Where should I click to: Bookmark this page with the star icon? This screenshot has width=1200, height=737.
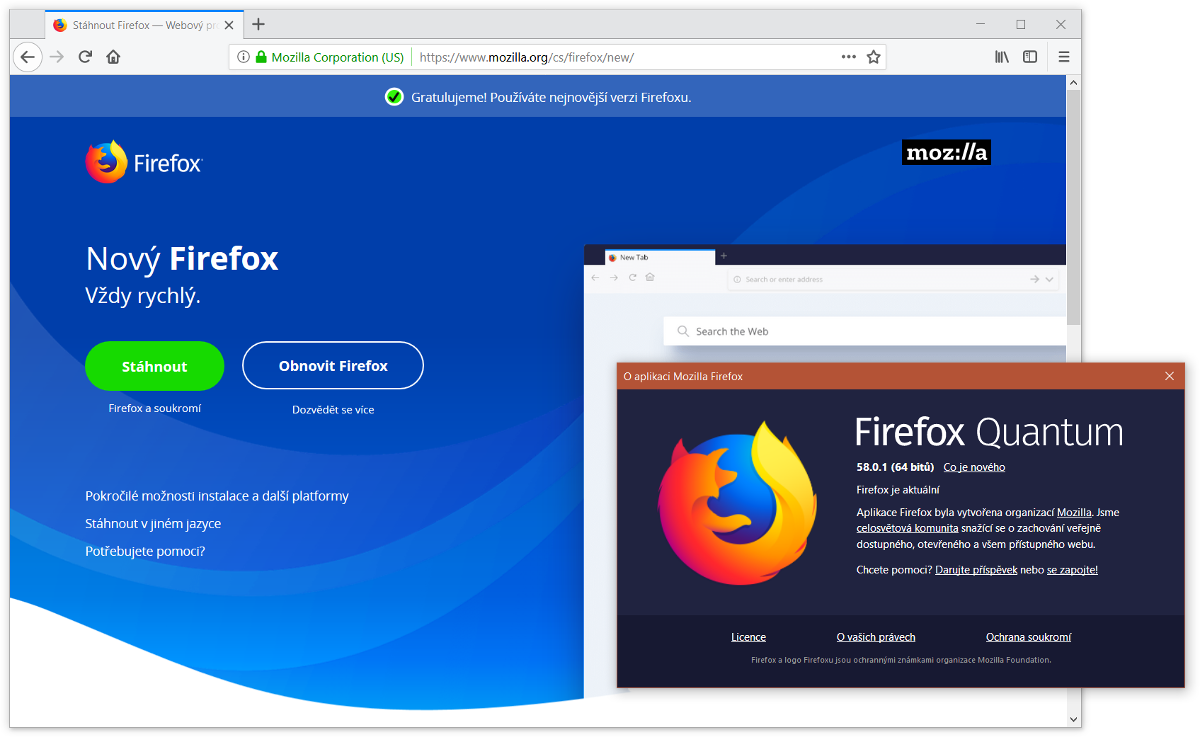pyautogui.click(x=874, y=57)
